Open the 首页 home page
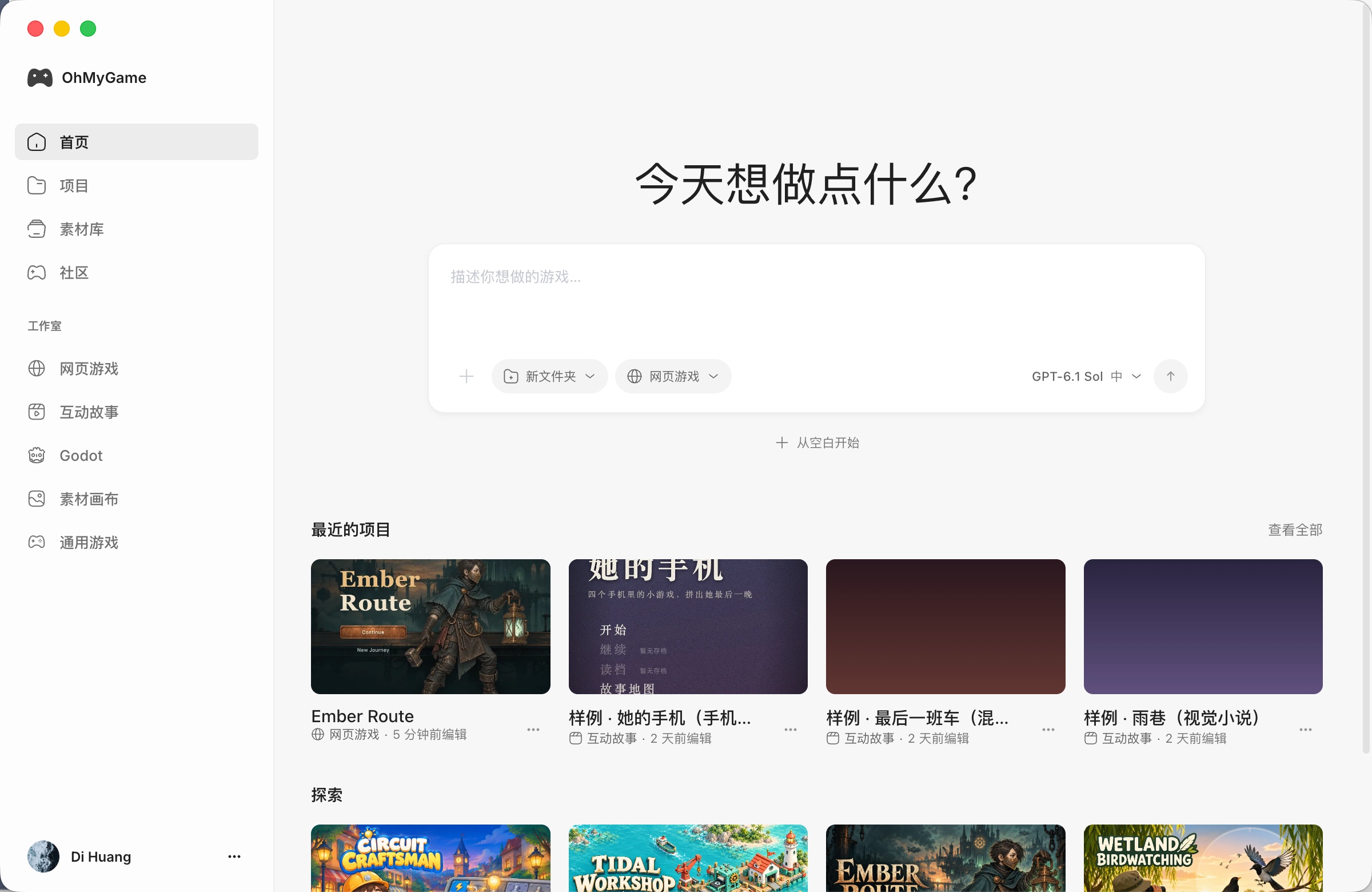 (x=137, y=142)
